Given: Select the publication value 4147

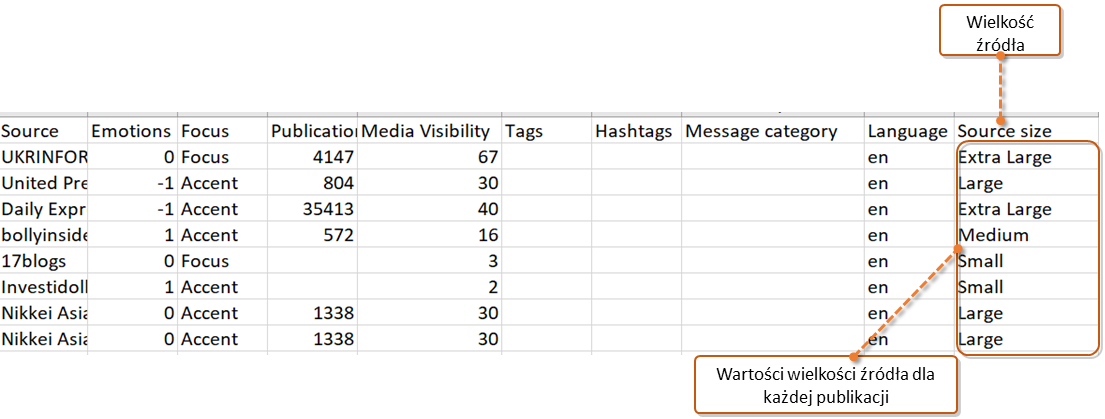Looking at the screenshot, I should [x=313, y=157].
